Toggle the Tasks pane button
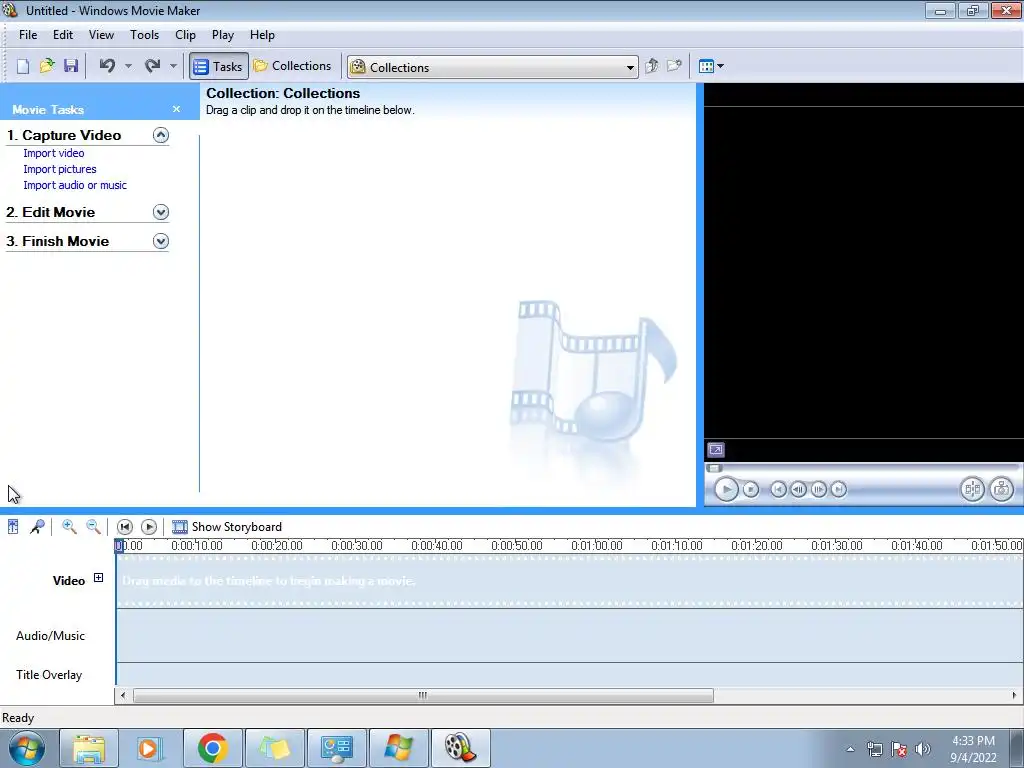This screenshot has height=768, width=1024. pyautogui.click(x=219, y=67)
